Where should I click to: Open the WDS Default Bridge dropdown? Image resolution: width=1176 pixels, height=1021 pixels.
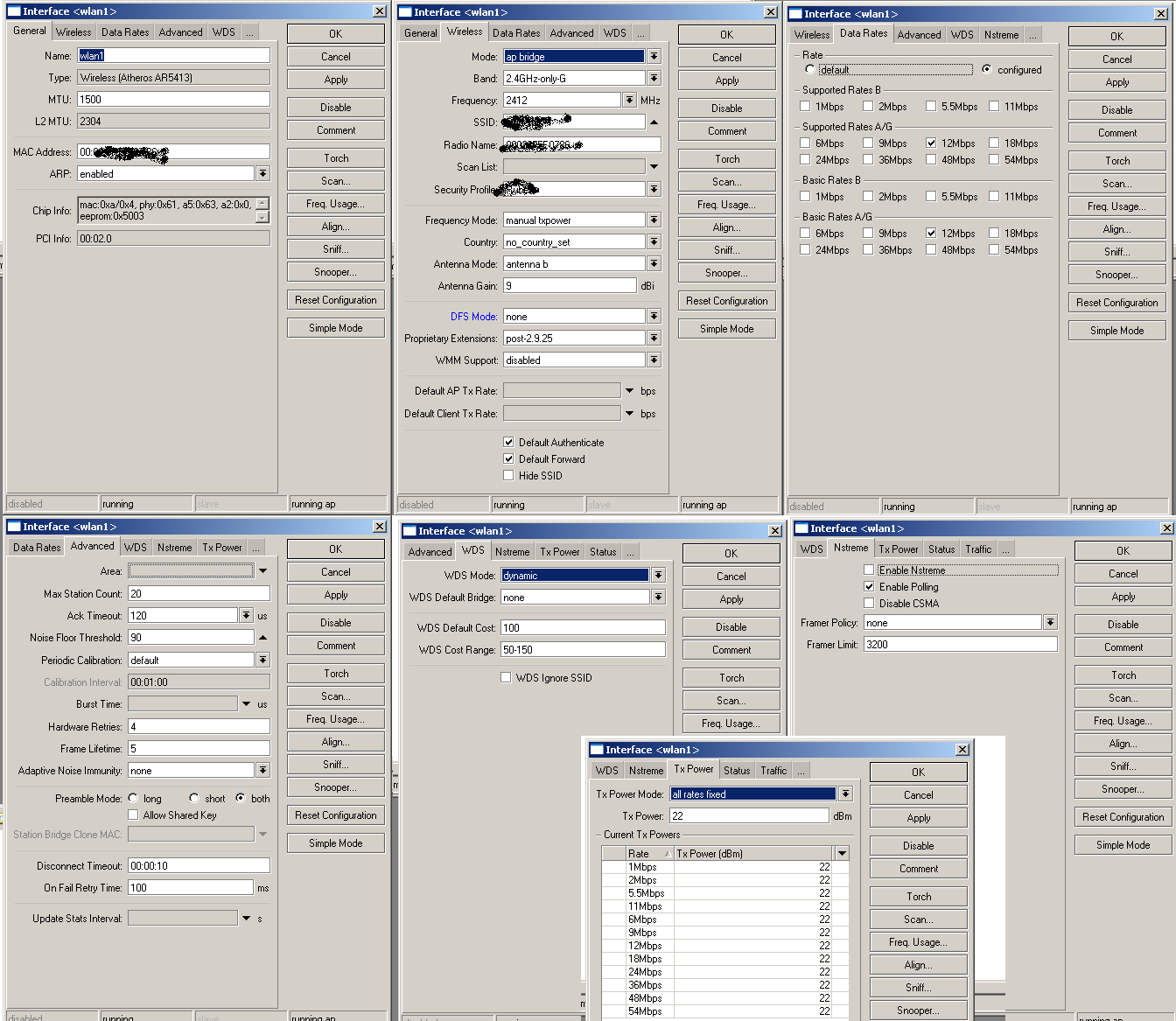coord(658,597)
